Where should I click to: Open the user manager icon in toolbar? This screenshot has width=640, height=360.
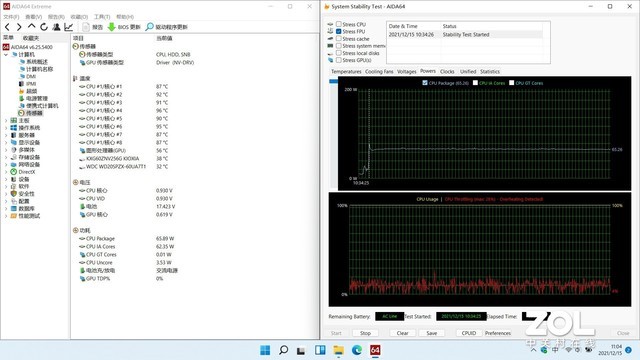pyautogui.click(x=56, y=27)
